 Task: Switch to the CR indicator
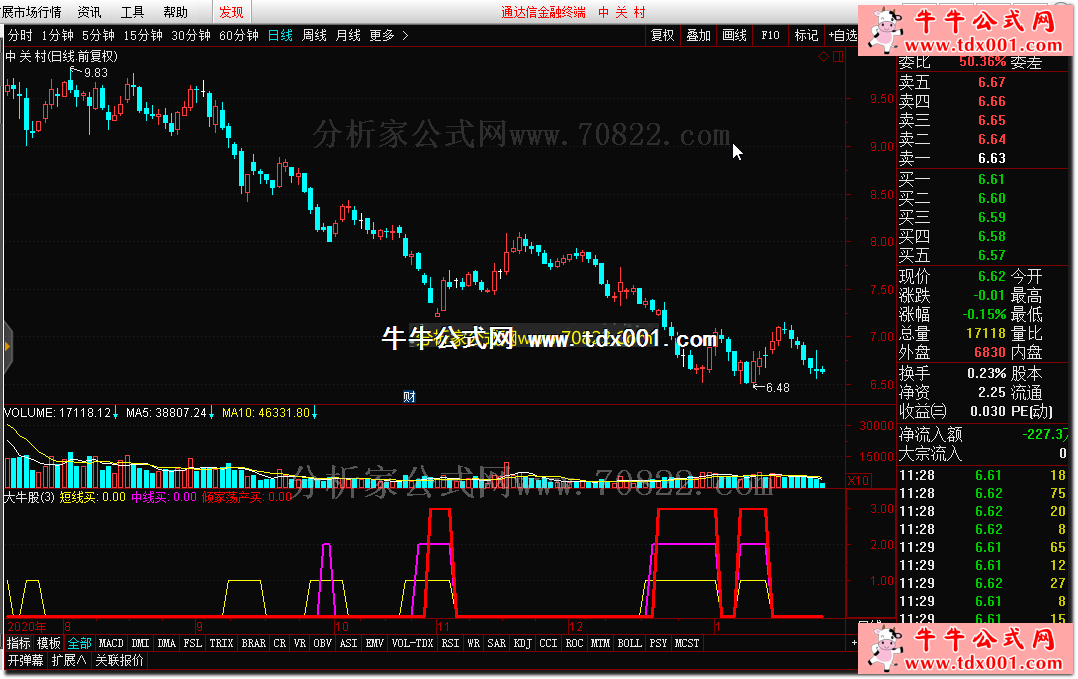tap(279, 643)
